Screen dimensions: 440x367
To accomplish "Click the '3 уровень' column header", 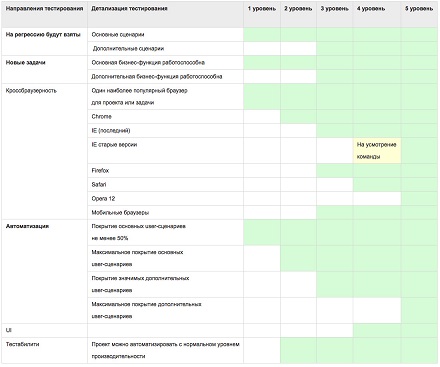I will 334,14.
